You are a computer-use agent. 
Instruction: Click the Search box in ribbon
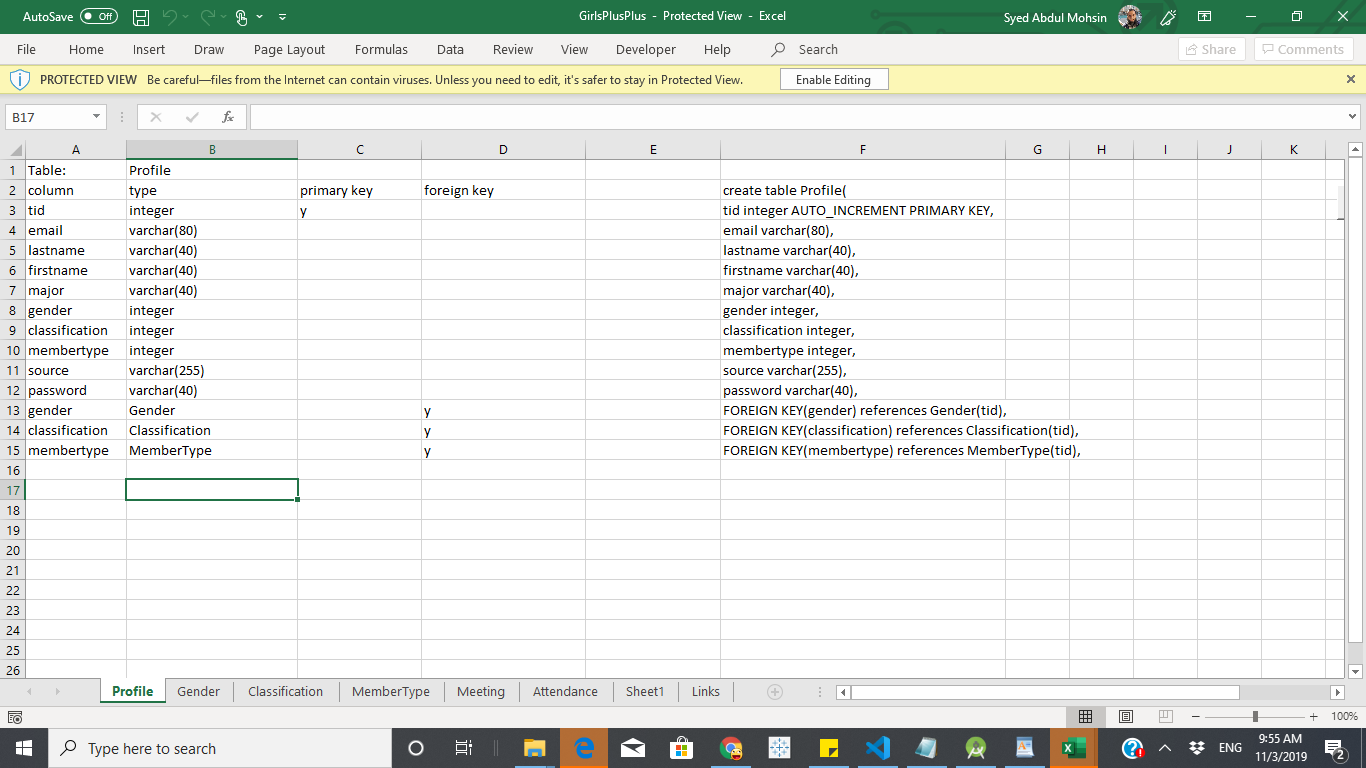tap(806, 49)
